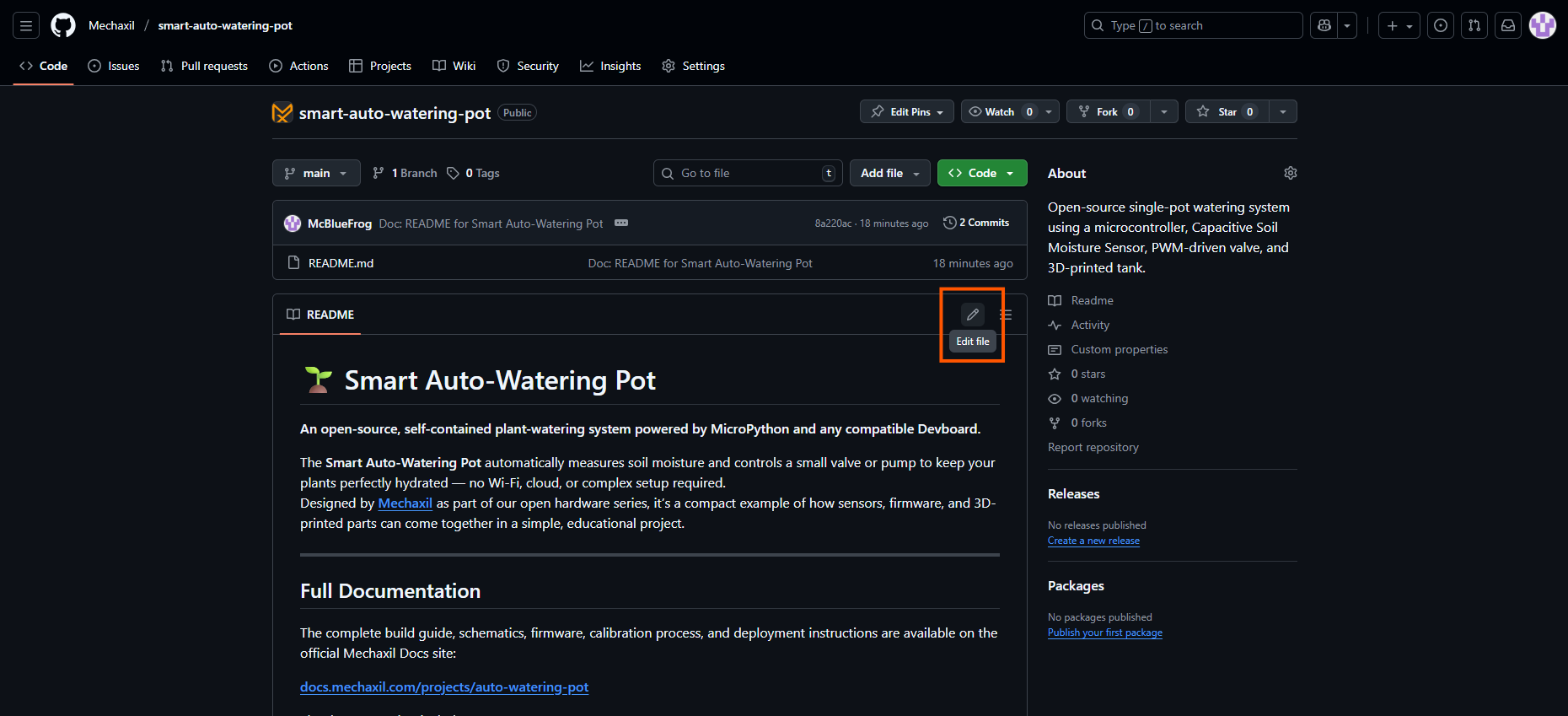The width and height of the screenshot is (1568, 716).
Task: Expand commit message ellipsis button
Action: point(621,223)
